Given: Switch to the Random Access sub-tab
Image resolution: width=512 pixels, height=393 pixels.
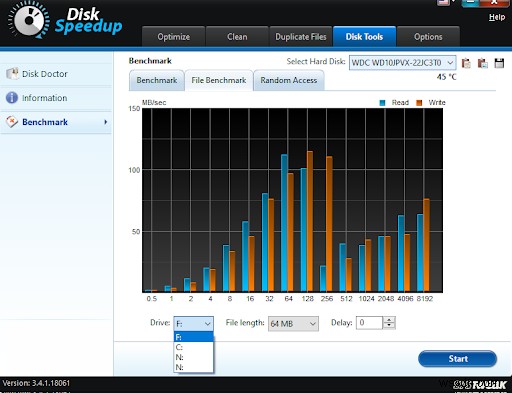Looking at the screenshot, I should [x=289, y=80].
